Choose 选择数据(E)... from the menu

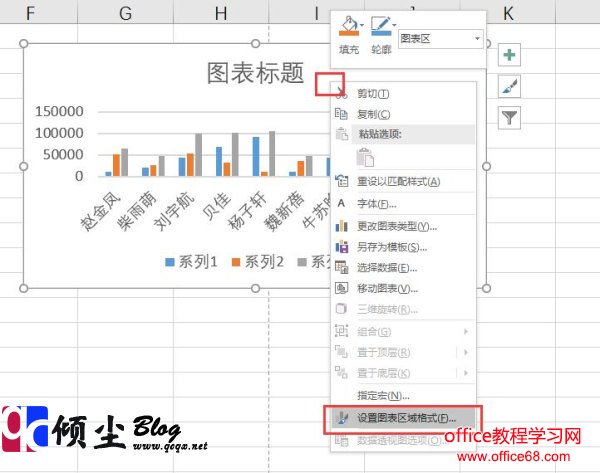tap(403, 267)
